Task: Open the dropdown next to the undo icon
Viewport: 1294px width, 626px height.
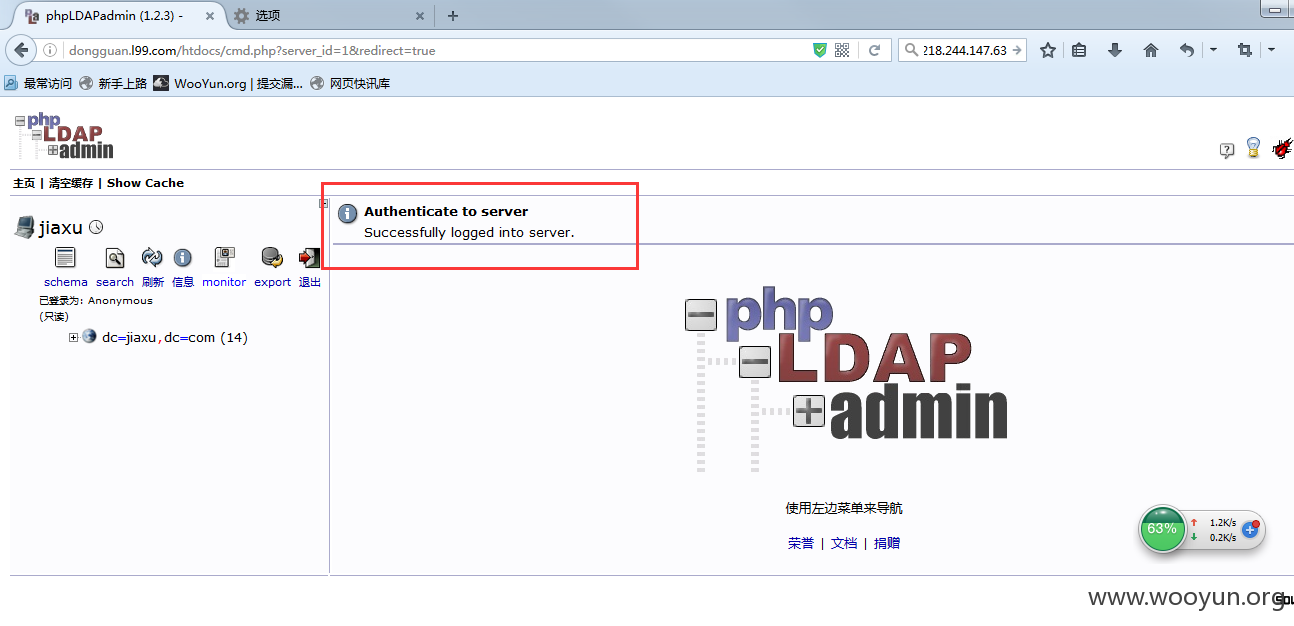Action: coord(1212,50)
